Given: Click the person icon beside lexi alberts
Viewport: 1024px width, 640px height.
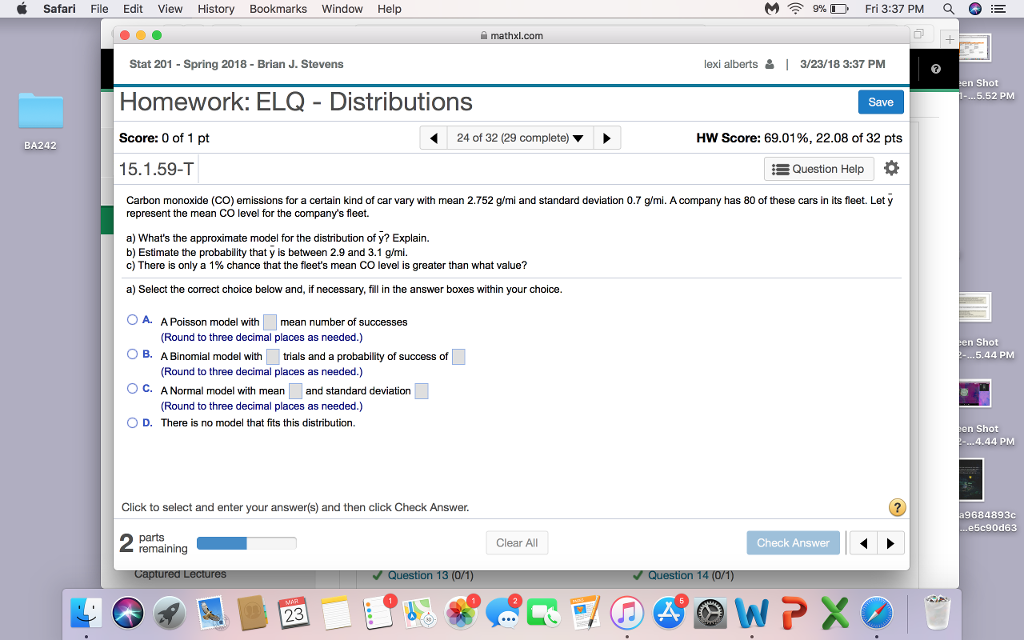Looking at the screenshot, I should 772,63.
